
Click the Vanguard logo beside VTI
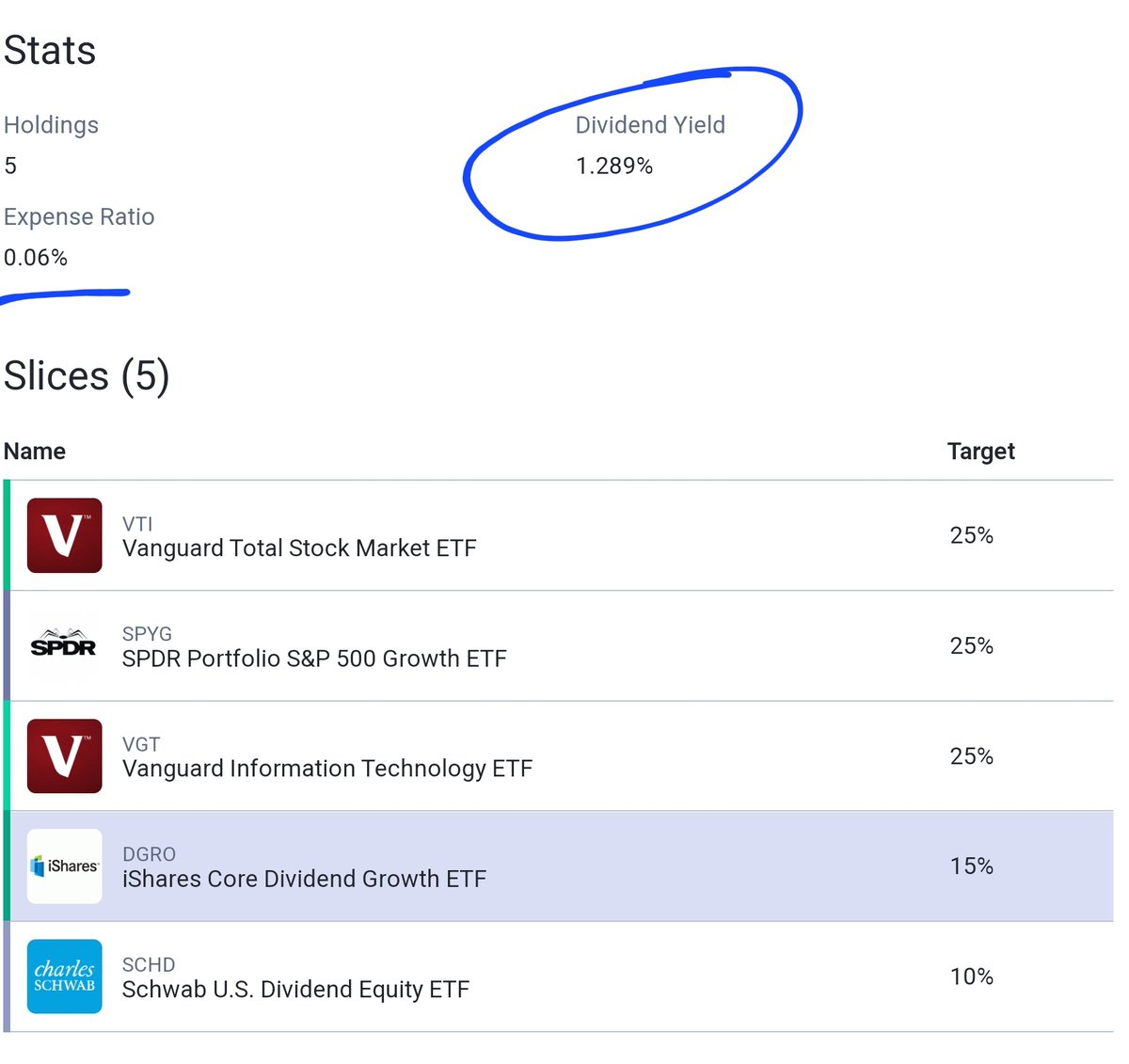tap(64, 535)
